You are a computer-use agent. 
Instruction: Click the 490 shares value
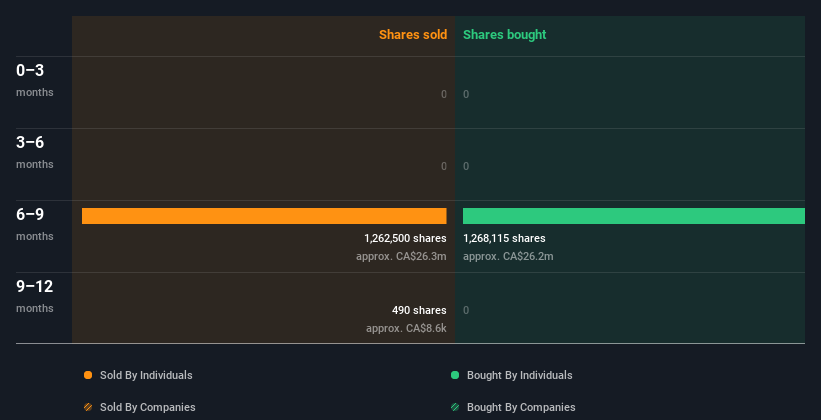tap(419, 310)
